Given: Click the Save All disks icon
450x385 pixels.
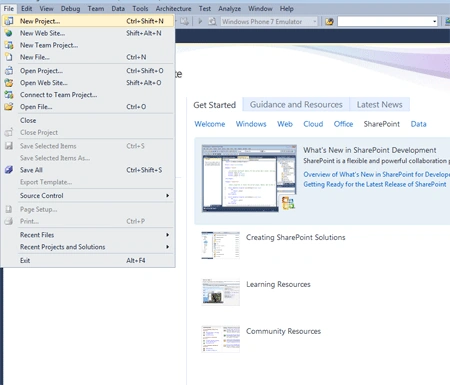Looking at the screenshot, I should 9,170.
